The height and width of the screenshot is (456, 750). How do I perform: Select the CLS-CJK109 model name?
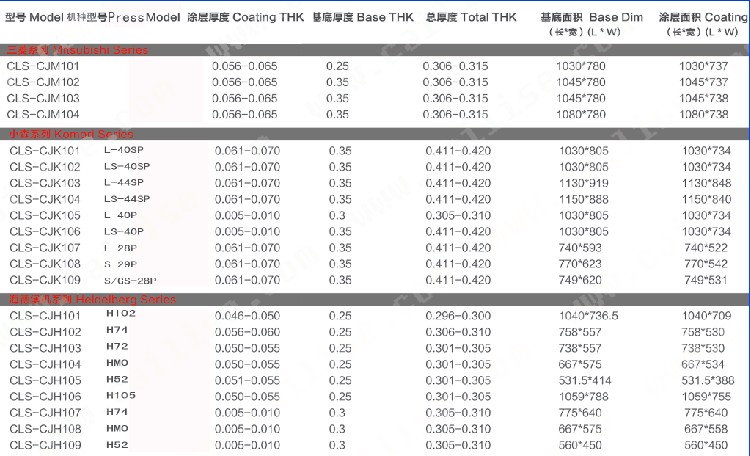pos(44,280)
